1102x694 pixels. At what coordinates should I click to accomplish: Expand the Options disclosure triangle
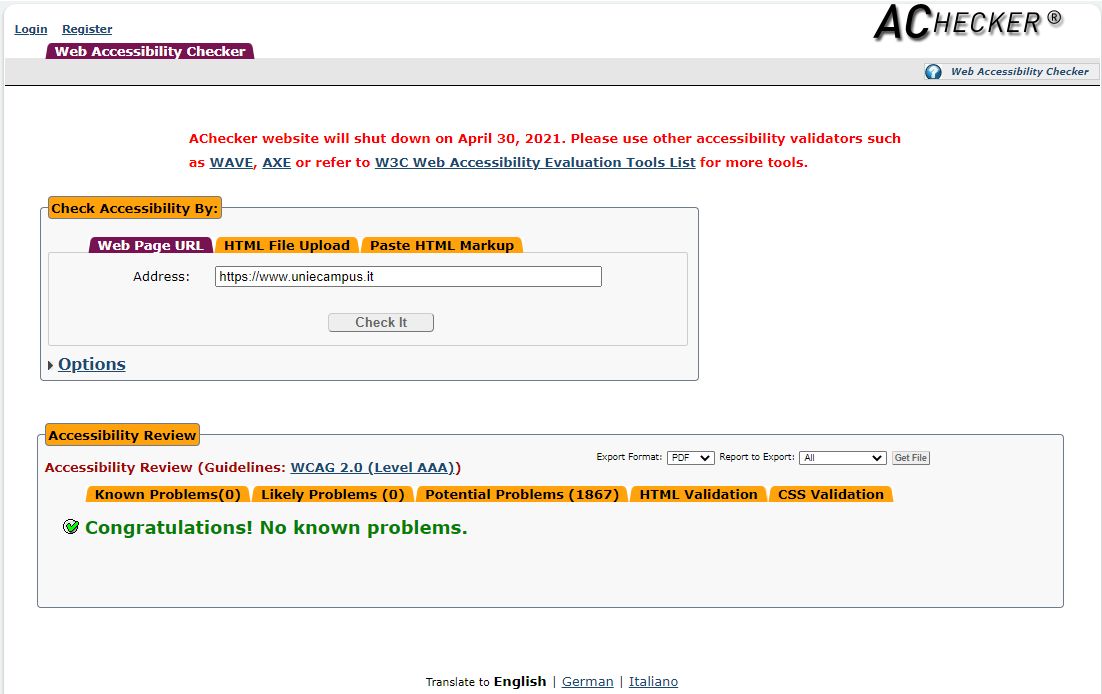[x=50, y=365]
